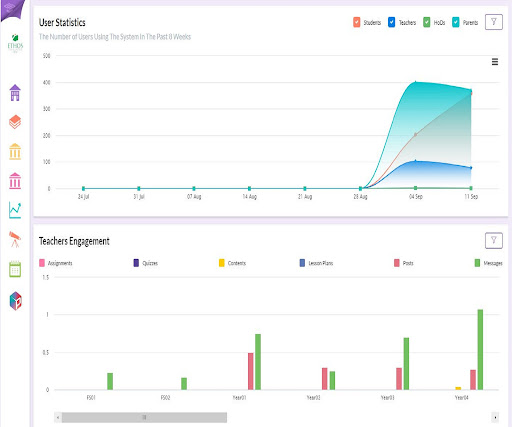Toggle the Parents series checkbox

[x=456, y=22]
